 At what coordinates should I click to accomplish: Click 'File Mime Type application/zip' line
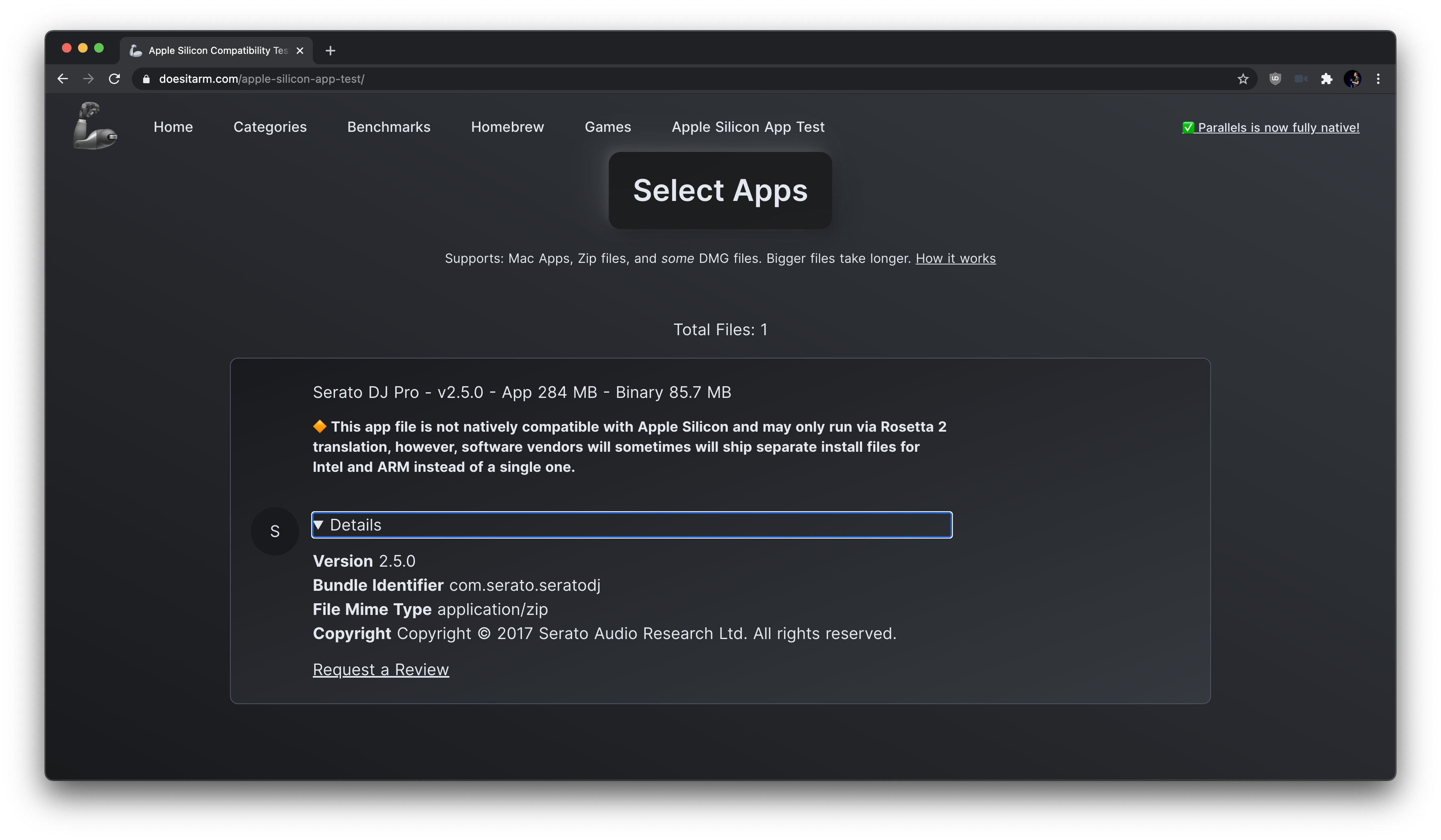click(x=430, y=609)
